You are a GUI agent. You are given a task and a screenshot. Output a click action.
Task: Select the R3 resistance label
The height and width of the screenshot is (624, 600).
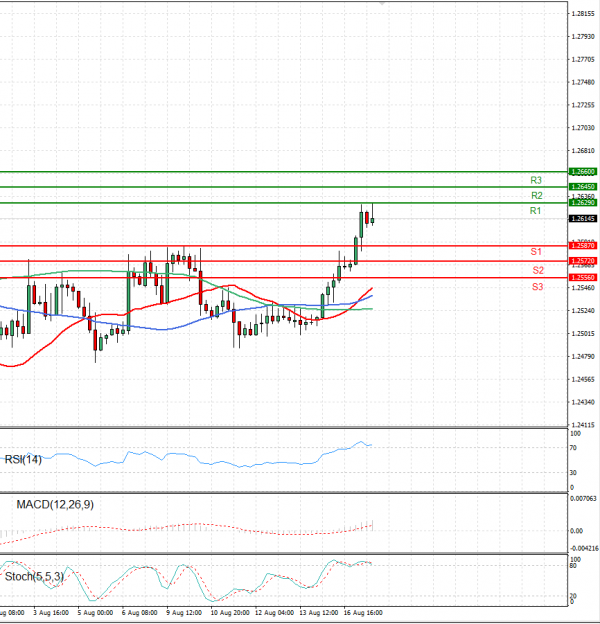[x=536, y=180]
